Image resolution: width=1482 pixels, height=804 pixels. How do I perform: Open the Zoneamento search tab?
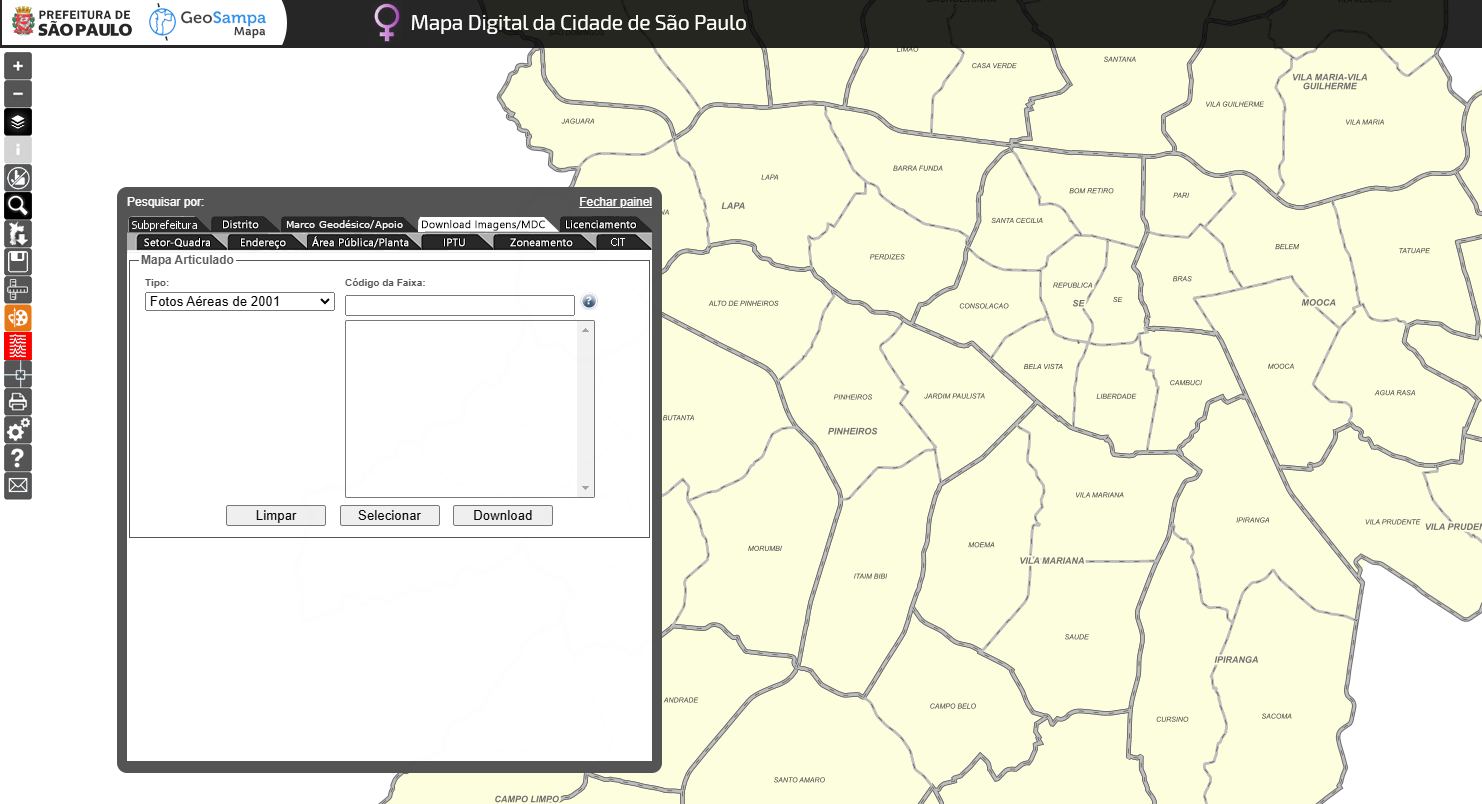click(x=541, y=243)
